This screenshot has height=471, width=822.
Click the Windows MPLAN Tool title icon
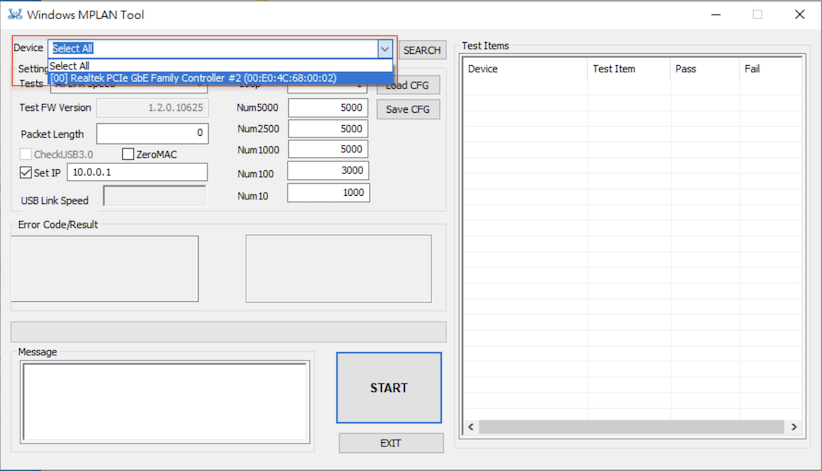[15, 14]
